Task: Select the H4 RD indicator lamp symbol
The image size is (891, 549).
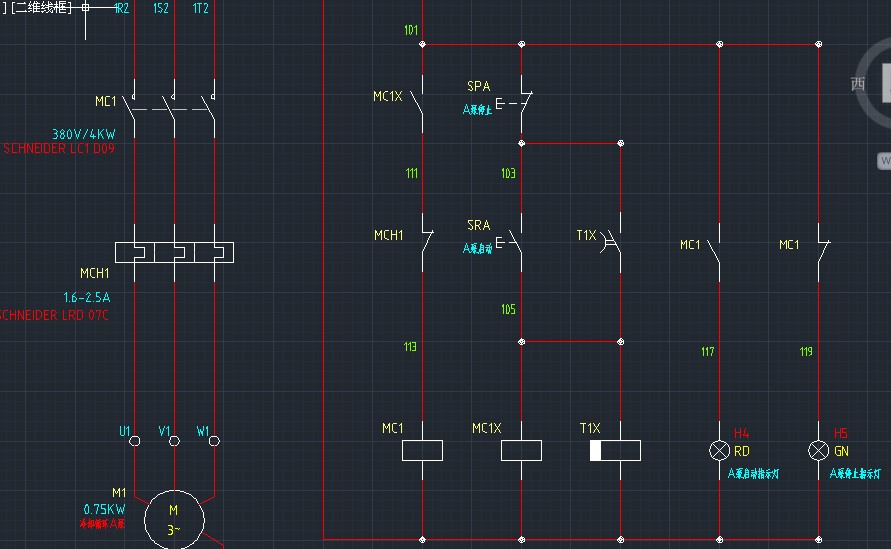Action: [719, 450]
